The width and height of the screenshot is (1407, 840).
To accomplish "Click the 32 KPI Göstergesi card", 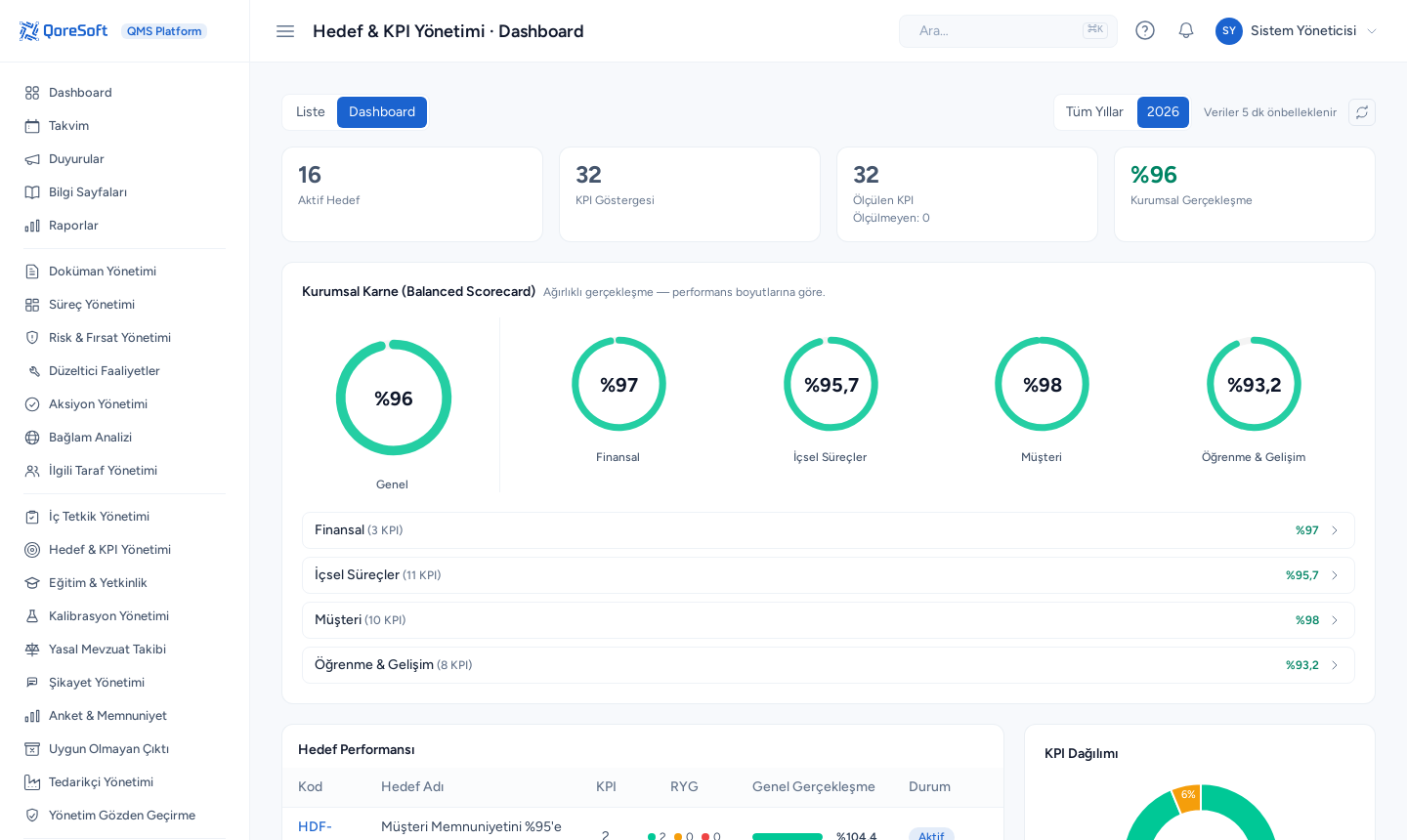I will [x=690, y=194].
